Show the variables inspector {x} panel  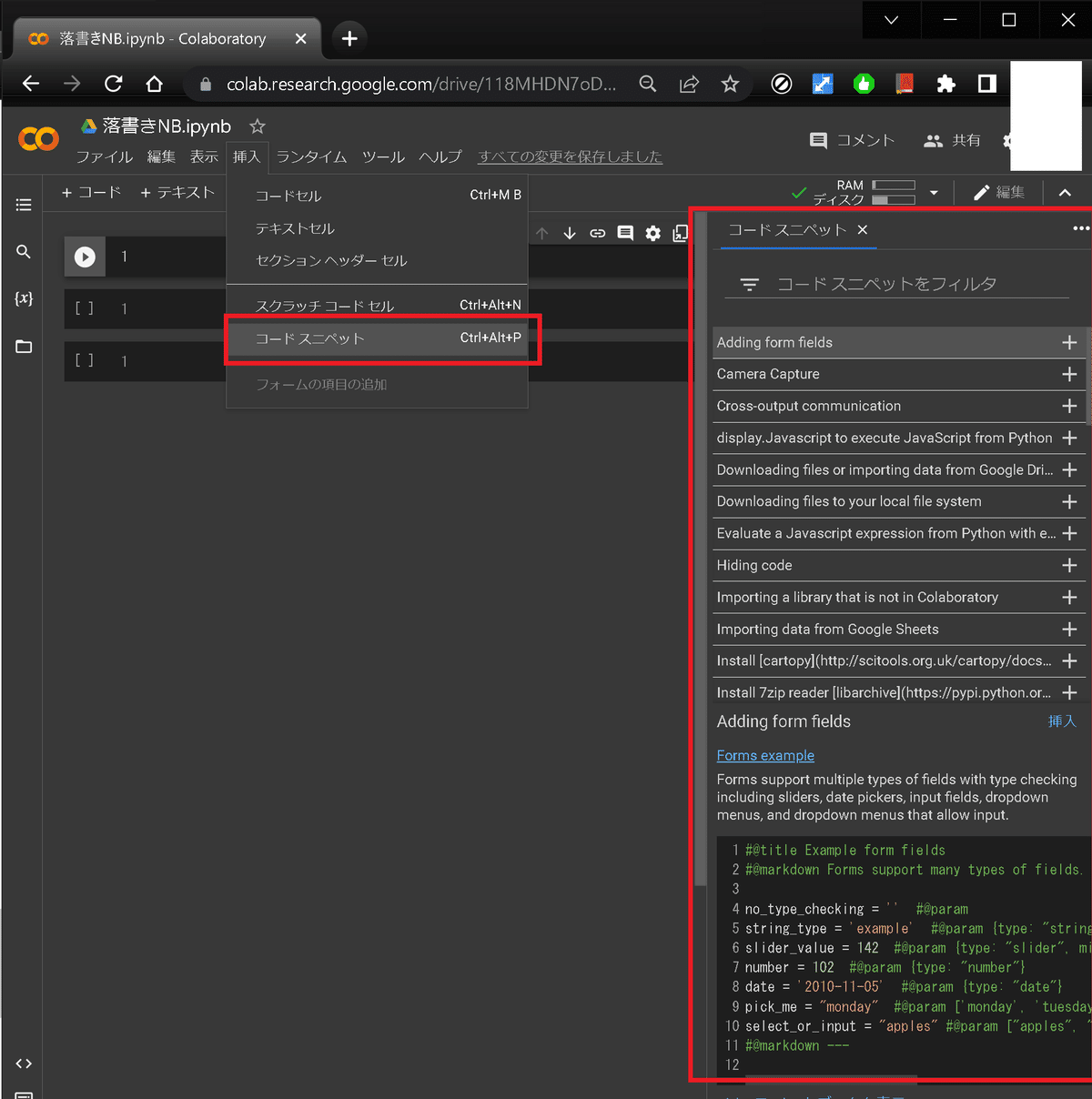coord(24,299)
